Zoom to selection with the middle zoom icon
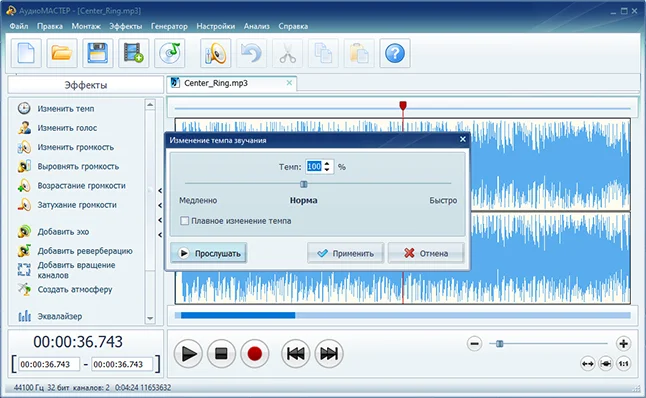Screen dimensions: 646x398 606,364
